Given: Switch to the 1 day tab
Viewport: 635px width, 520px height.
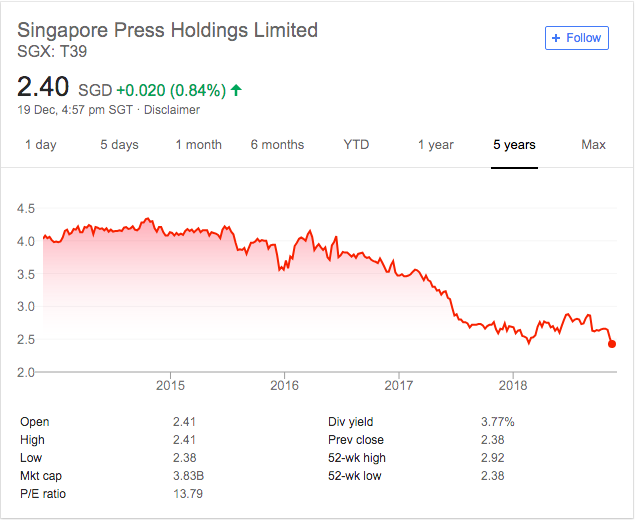Looking at the screenshot, I should tap(41, 145).
